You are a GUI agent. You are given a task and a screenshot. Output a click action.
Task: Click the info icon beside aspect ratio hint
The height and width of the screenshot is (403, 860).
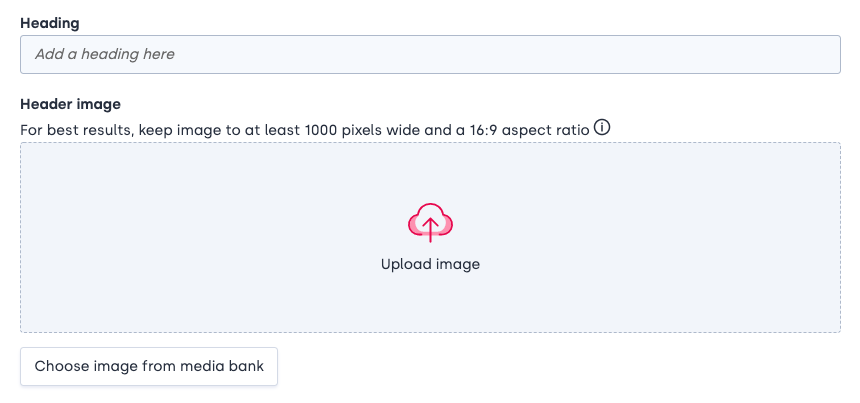(x=602, y=129)
